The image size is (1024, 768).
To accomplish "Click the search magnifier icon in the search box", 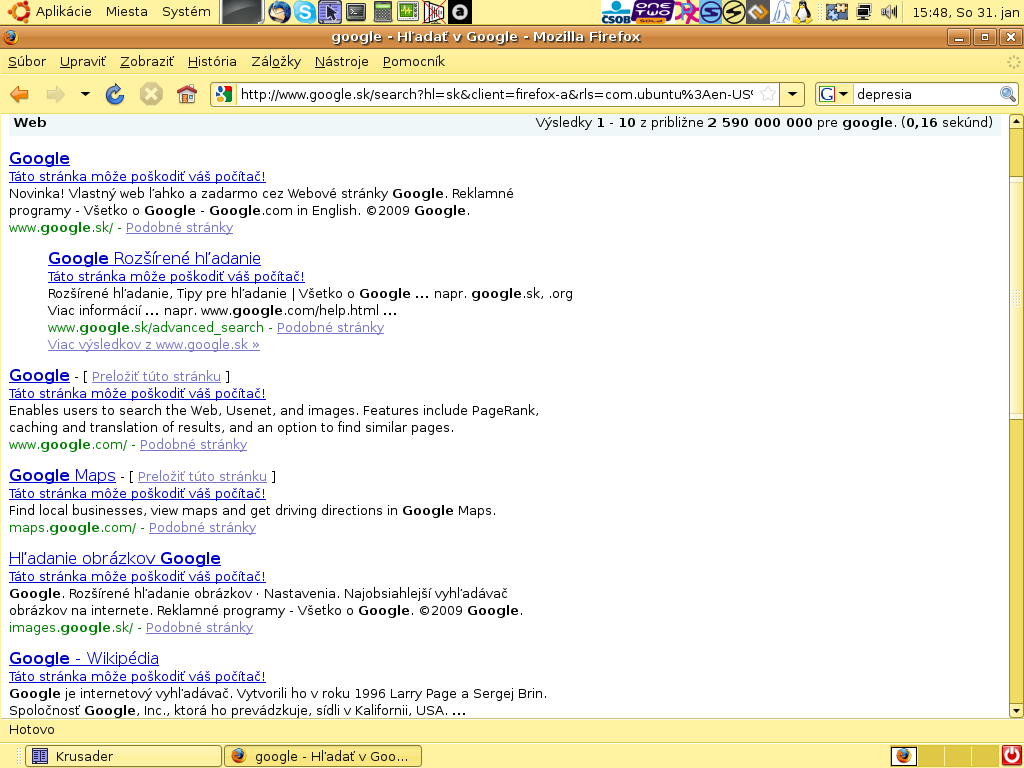I will coord(1008,94).
